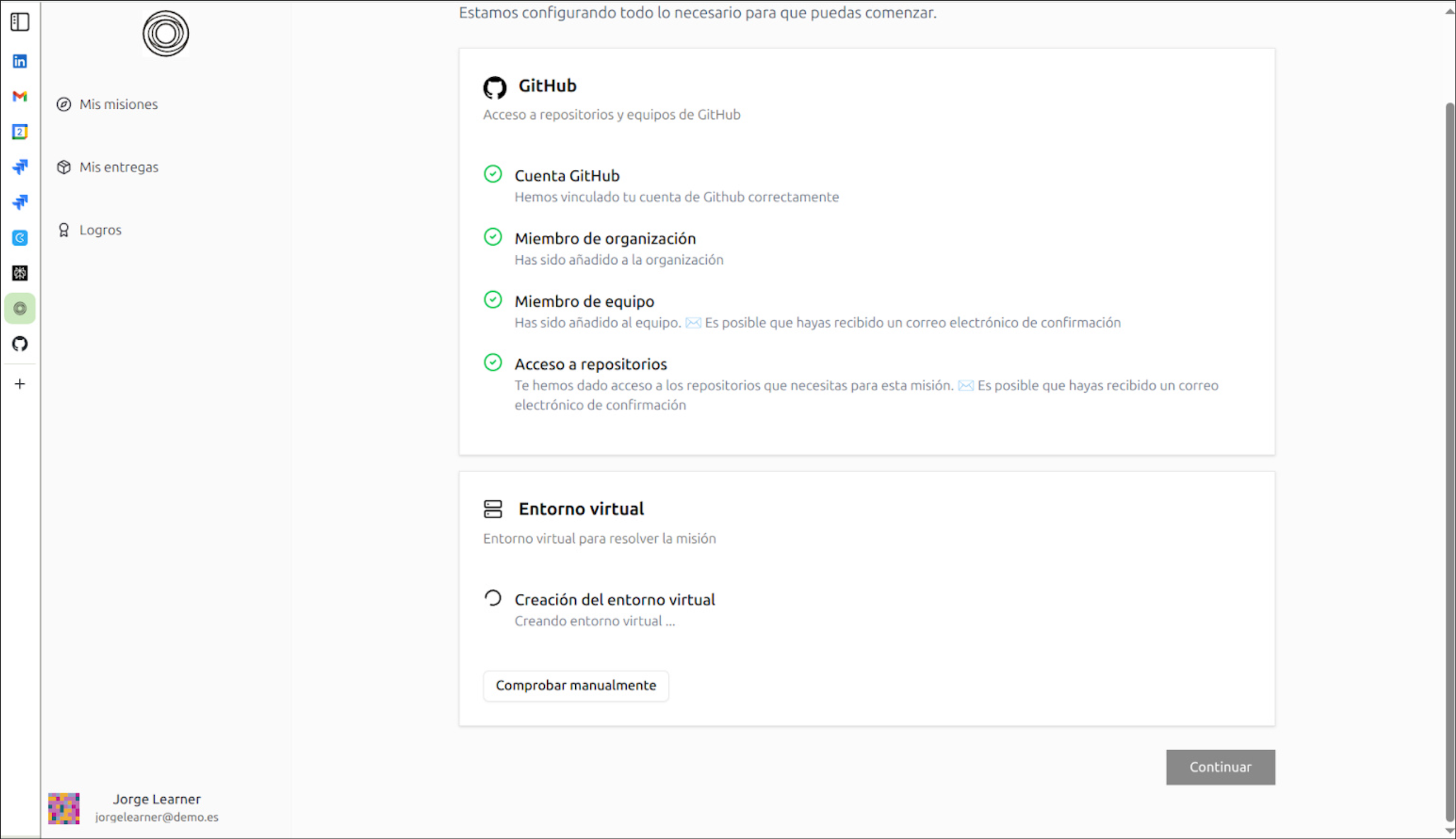The width and height of the screenshot is (1456, 839).
Task: Open the black square app sidebar icon
Action: click(x=19, y=273)
